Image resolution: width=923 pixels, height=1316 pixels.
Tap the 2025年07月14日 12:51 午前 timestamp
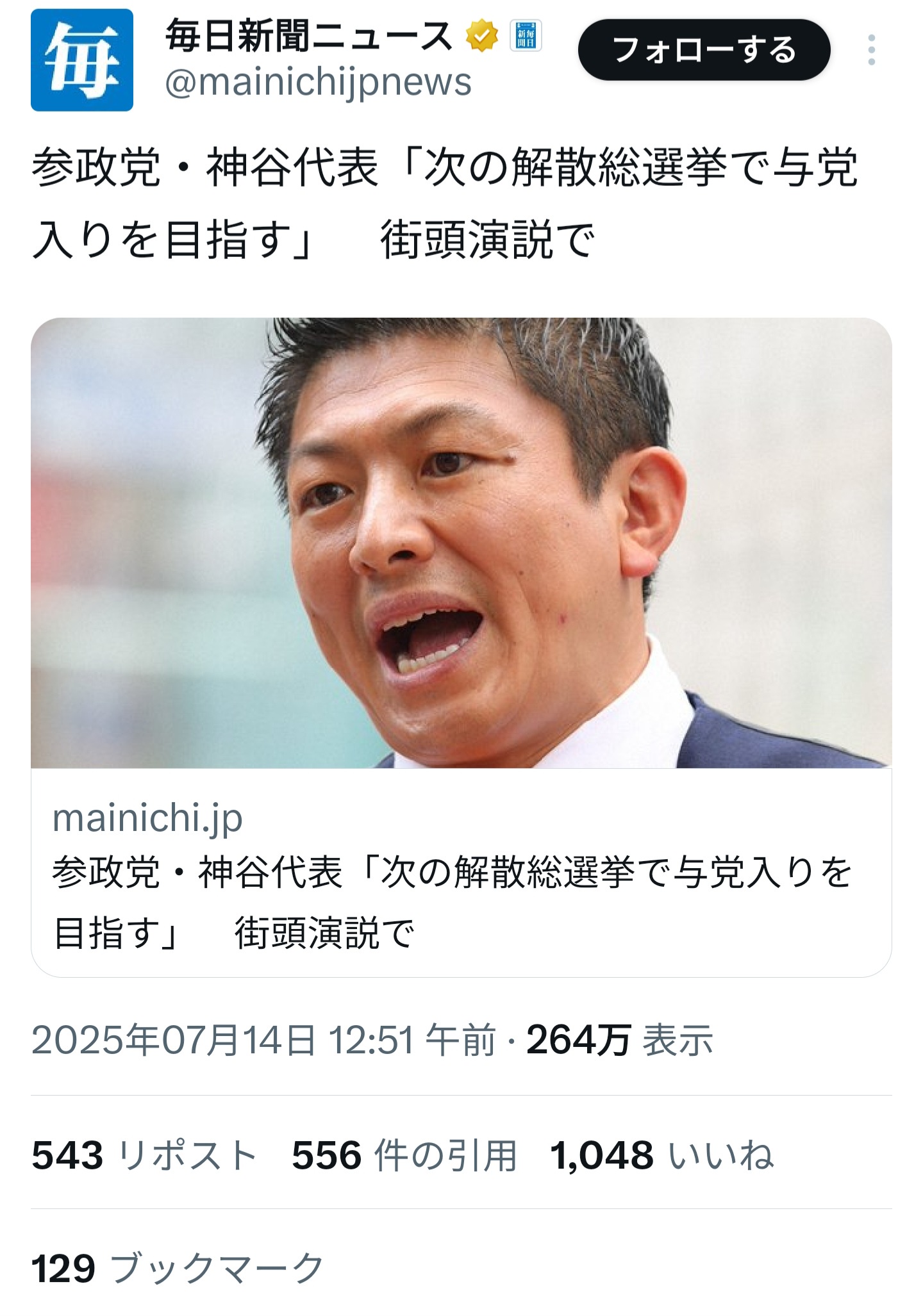point(263,1039)
